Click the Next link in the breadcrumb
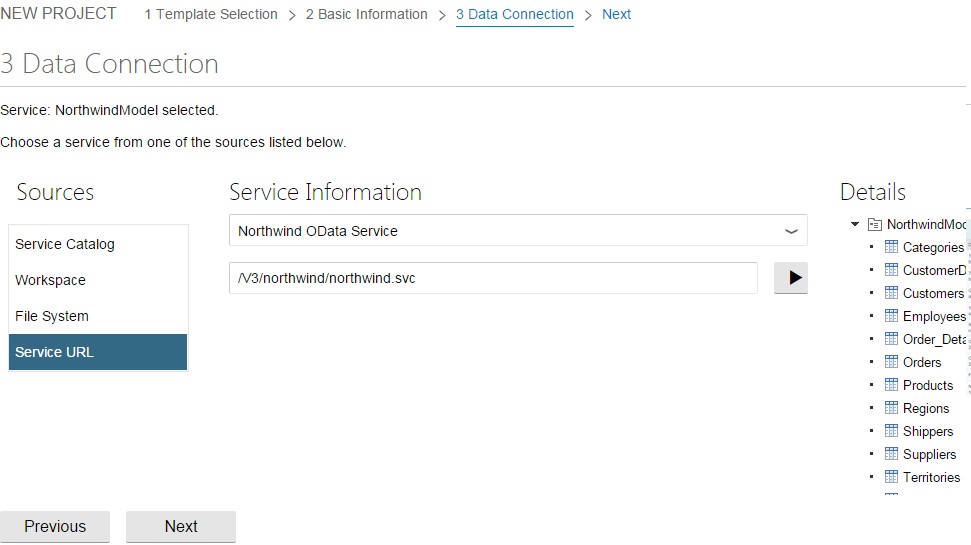Viewport: 971px width, 545px height. tap(616, 14)
